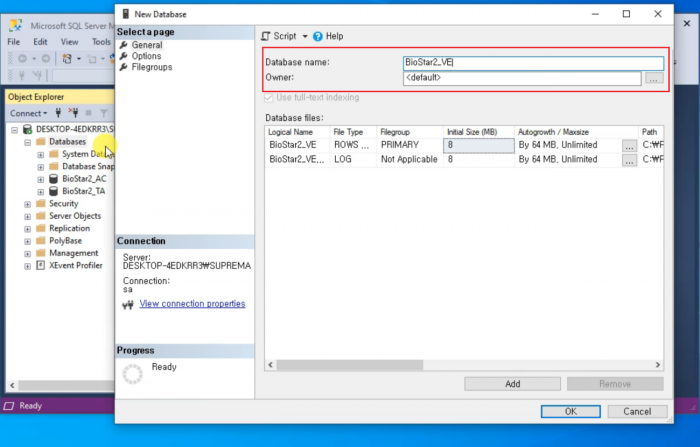Switch to the Filegroups page
The width and height of the screenshot is (700, 447).
151,67
